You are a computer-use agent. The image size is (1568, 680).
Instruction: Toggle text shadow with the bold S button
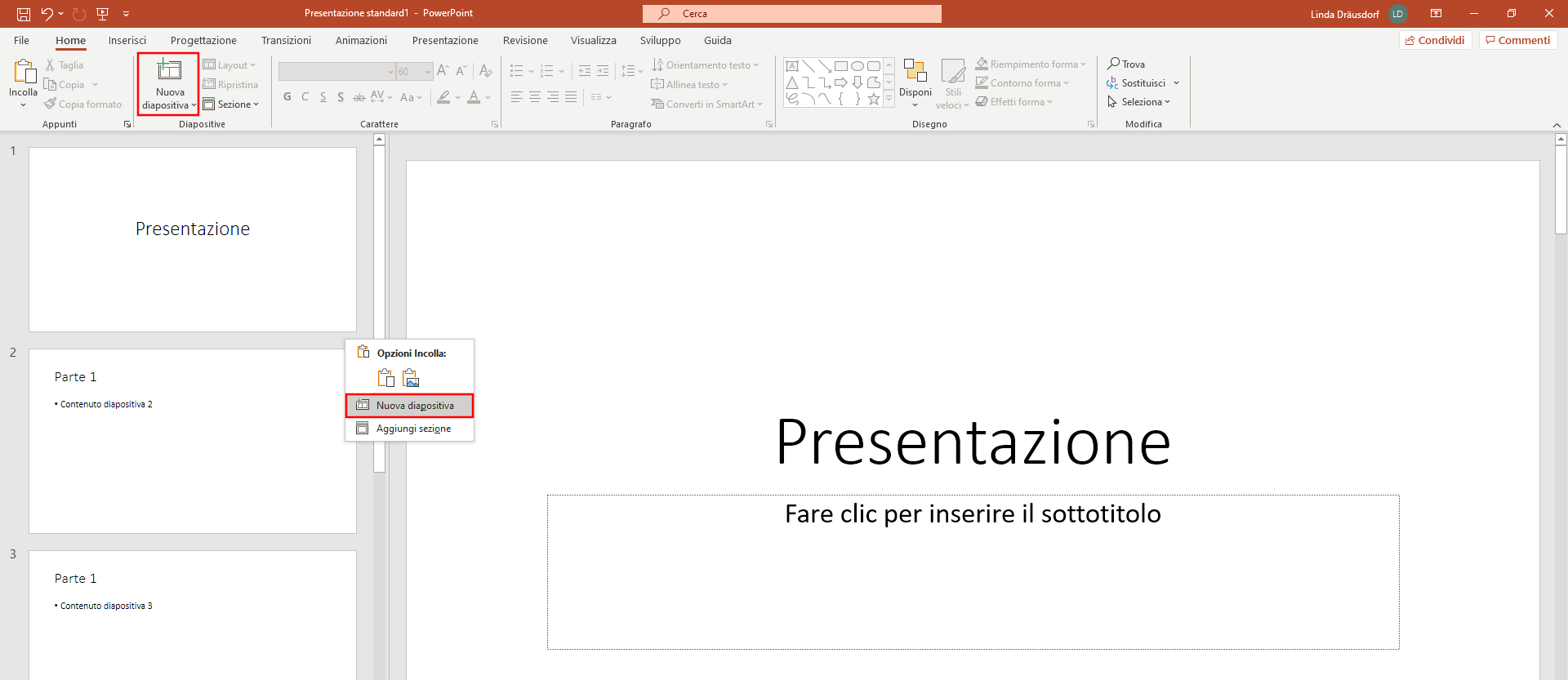click(x=341, y=96)
